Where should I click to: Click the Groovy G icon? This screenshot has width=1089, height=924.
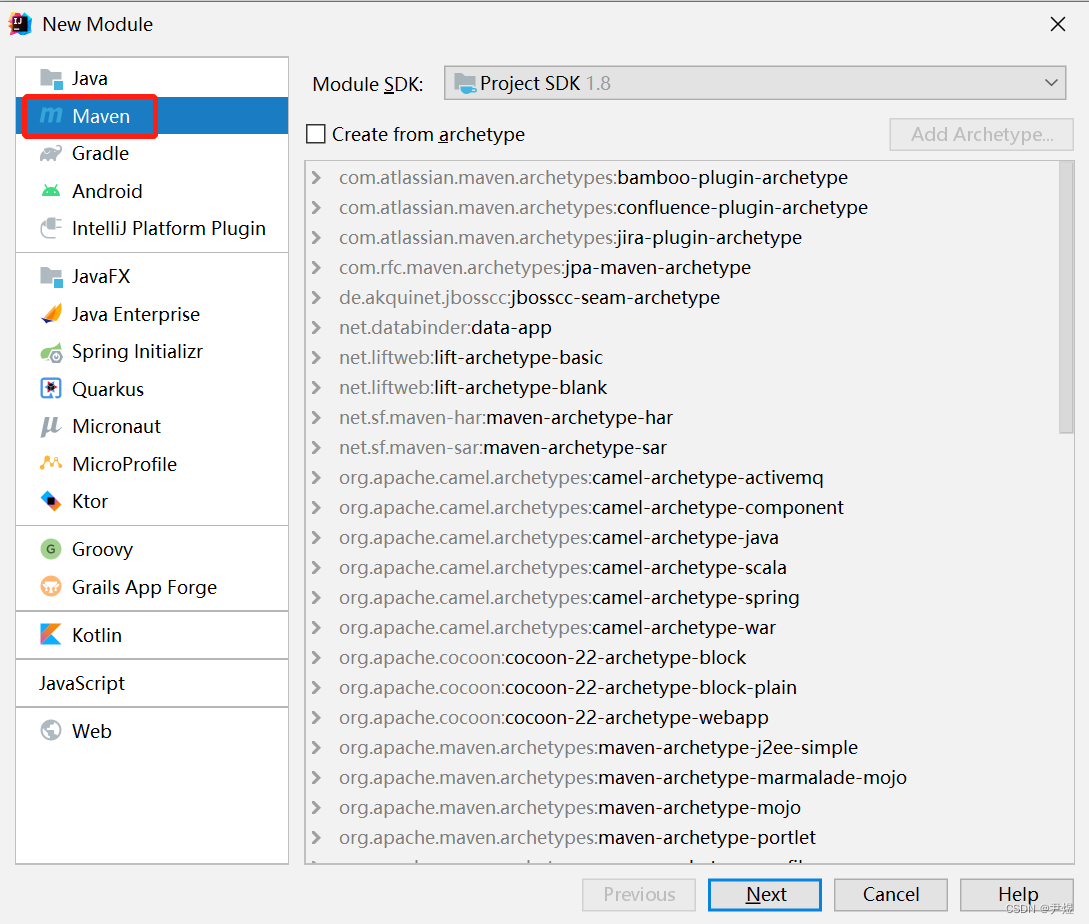point(51,549)
